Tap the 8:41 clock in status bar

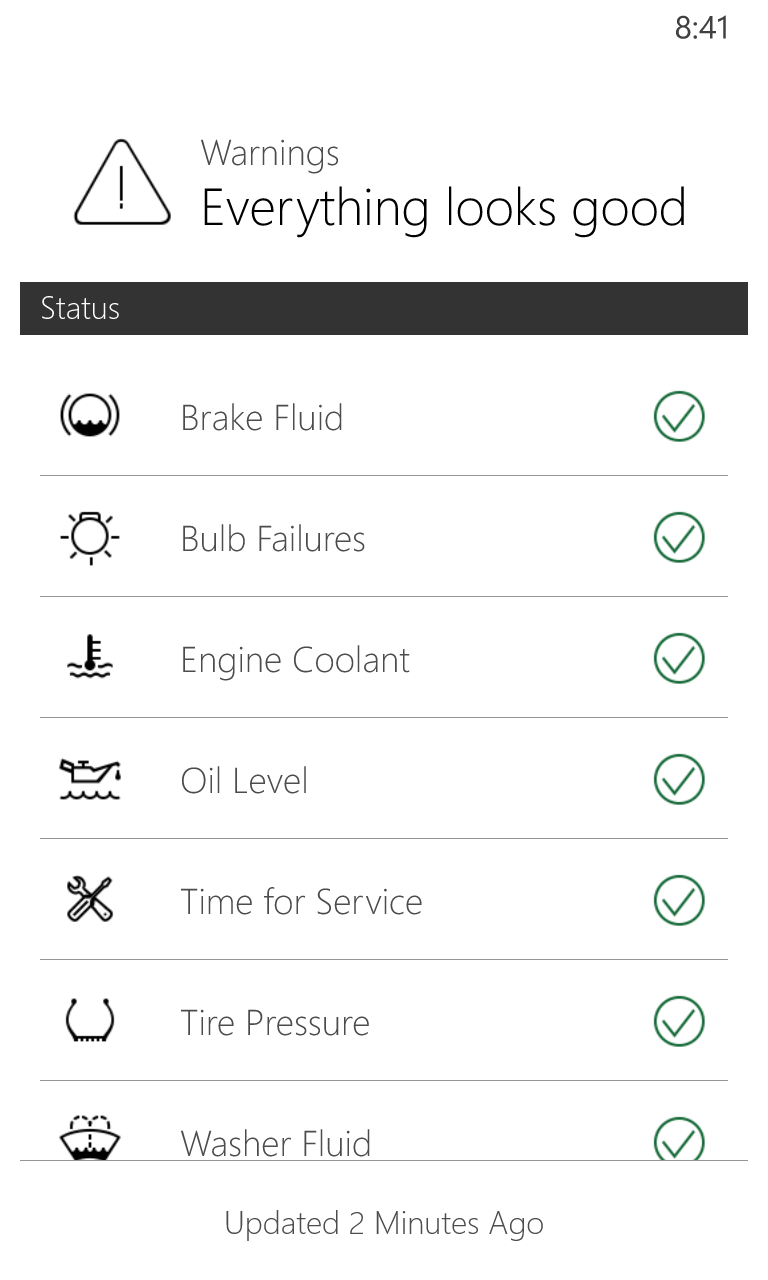pyautogui.click(x=701, y=28)
